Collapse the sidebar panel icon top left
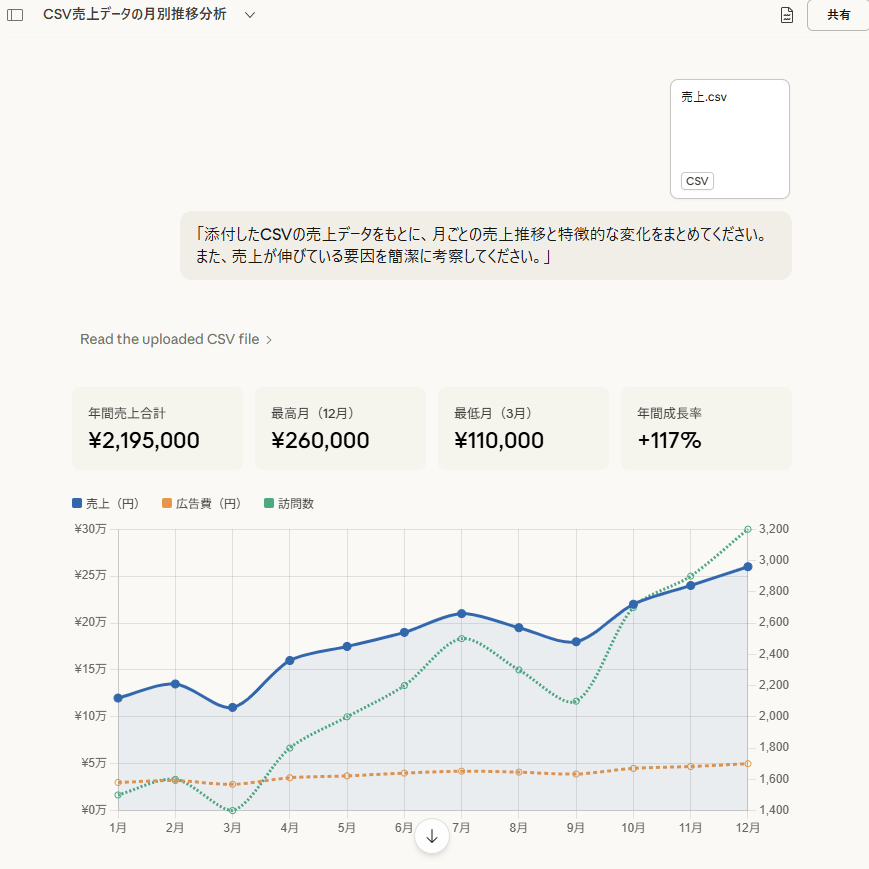 click(15, 15)
